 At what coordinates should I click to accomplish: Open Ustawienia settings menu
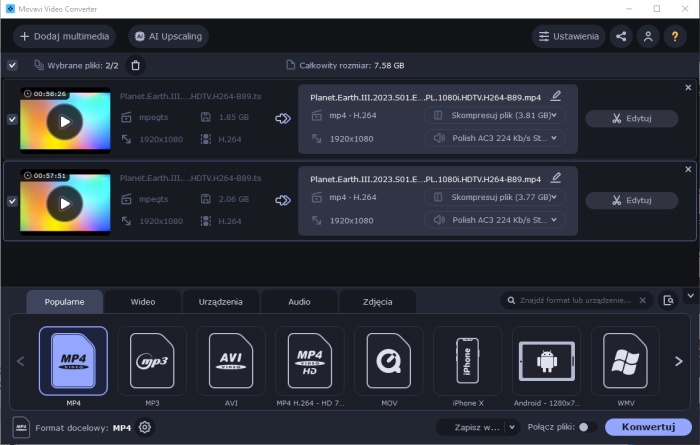click(568, 36)
